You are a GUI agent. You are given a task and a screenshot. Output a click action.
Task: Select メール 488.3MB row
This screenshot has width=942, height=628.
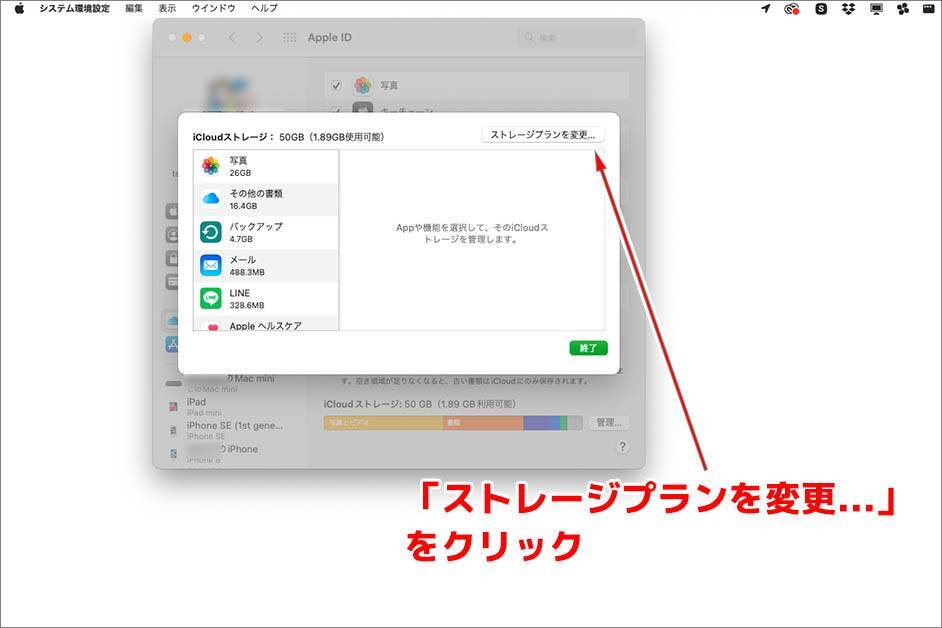[x=266, y=266]
